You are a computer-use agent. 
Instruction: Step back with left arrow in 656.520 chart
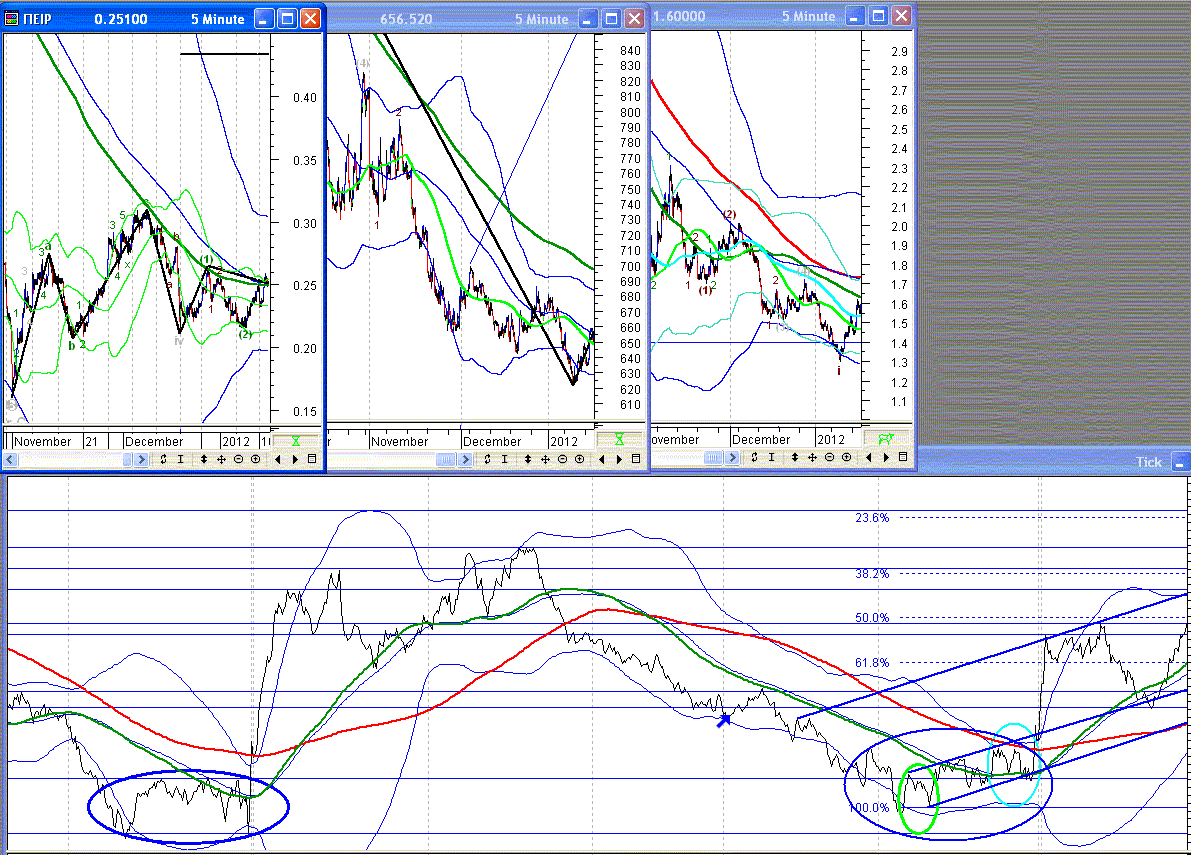tap(602, 459)
